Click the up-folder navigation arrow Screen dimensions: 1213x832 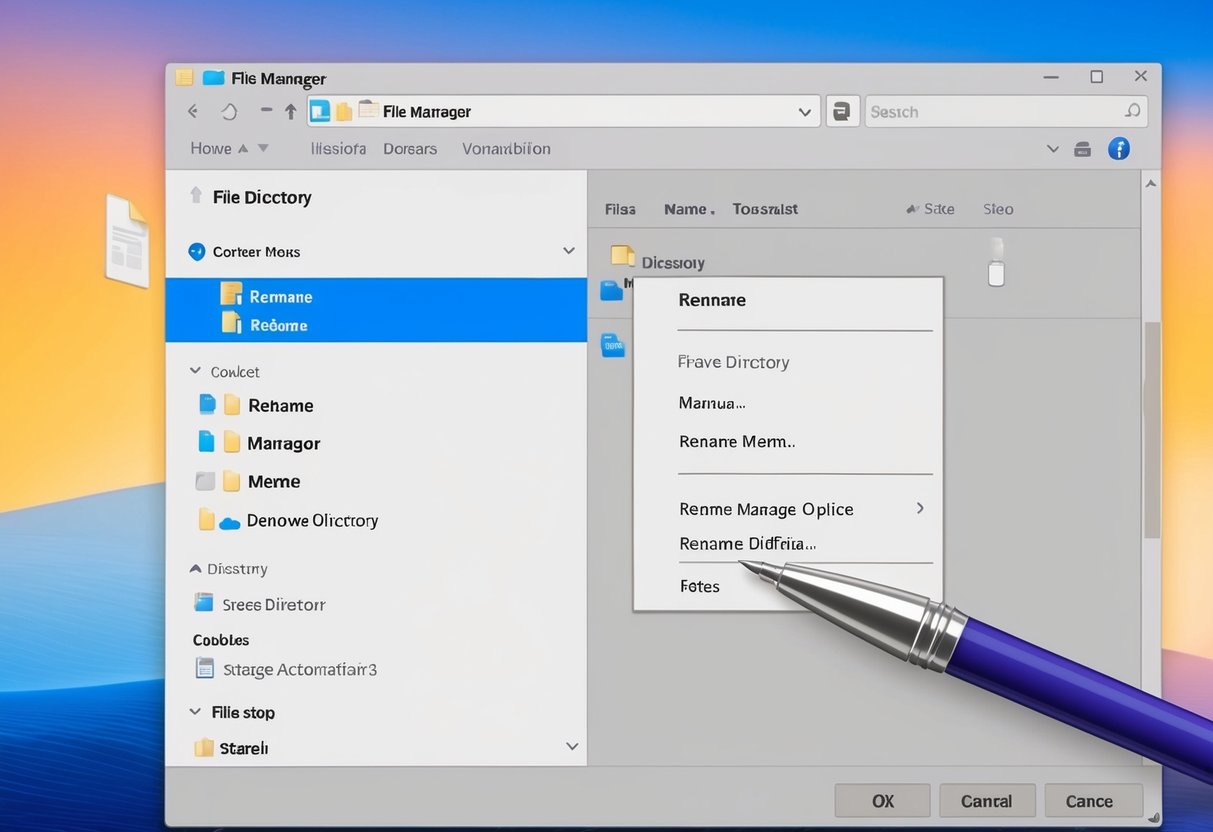[x=290, y=111]
